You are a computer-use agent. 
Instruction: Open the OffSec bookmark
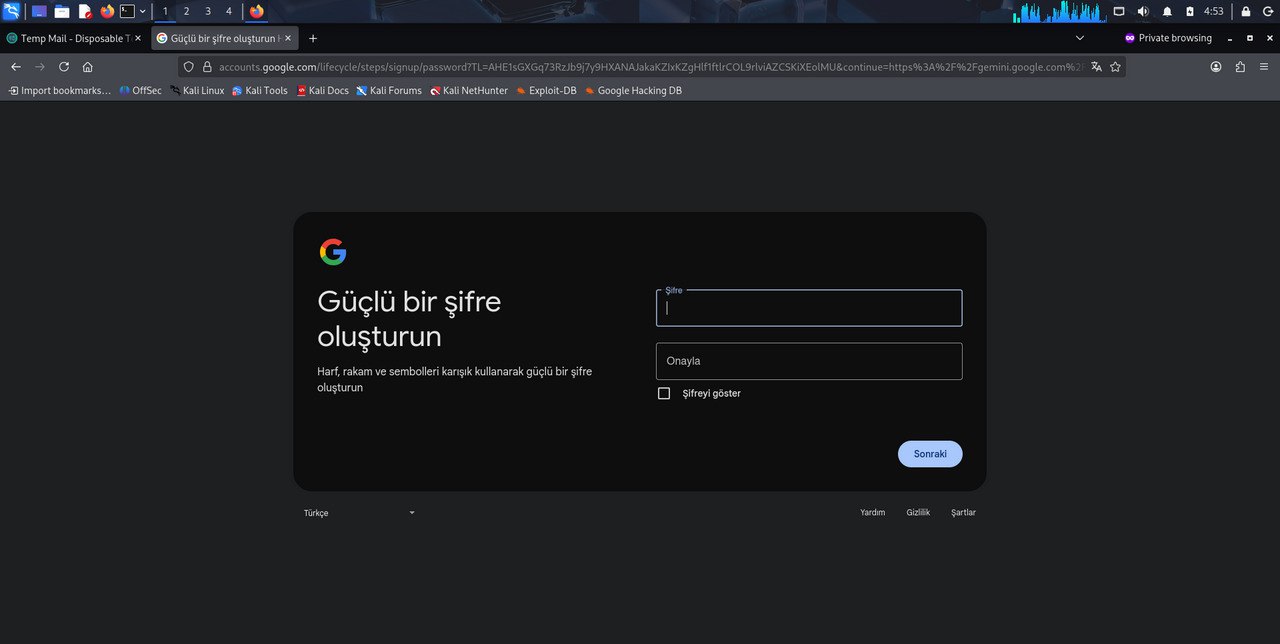coord(140,90)
